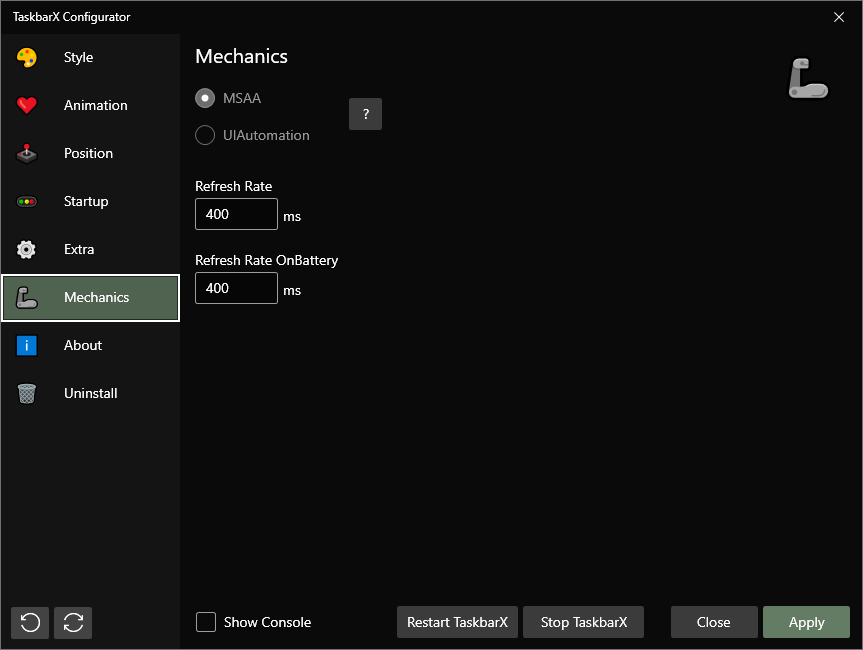Select the UIAutomation radio button
863x650 pixels.
pyautogui.click(x=204, y=135)
